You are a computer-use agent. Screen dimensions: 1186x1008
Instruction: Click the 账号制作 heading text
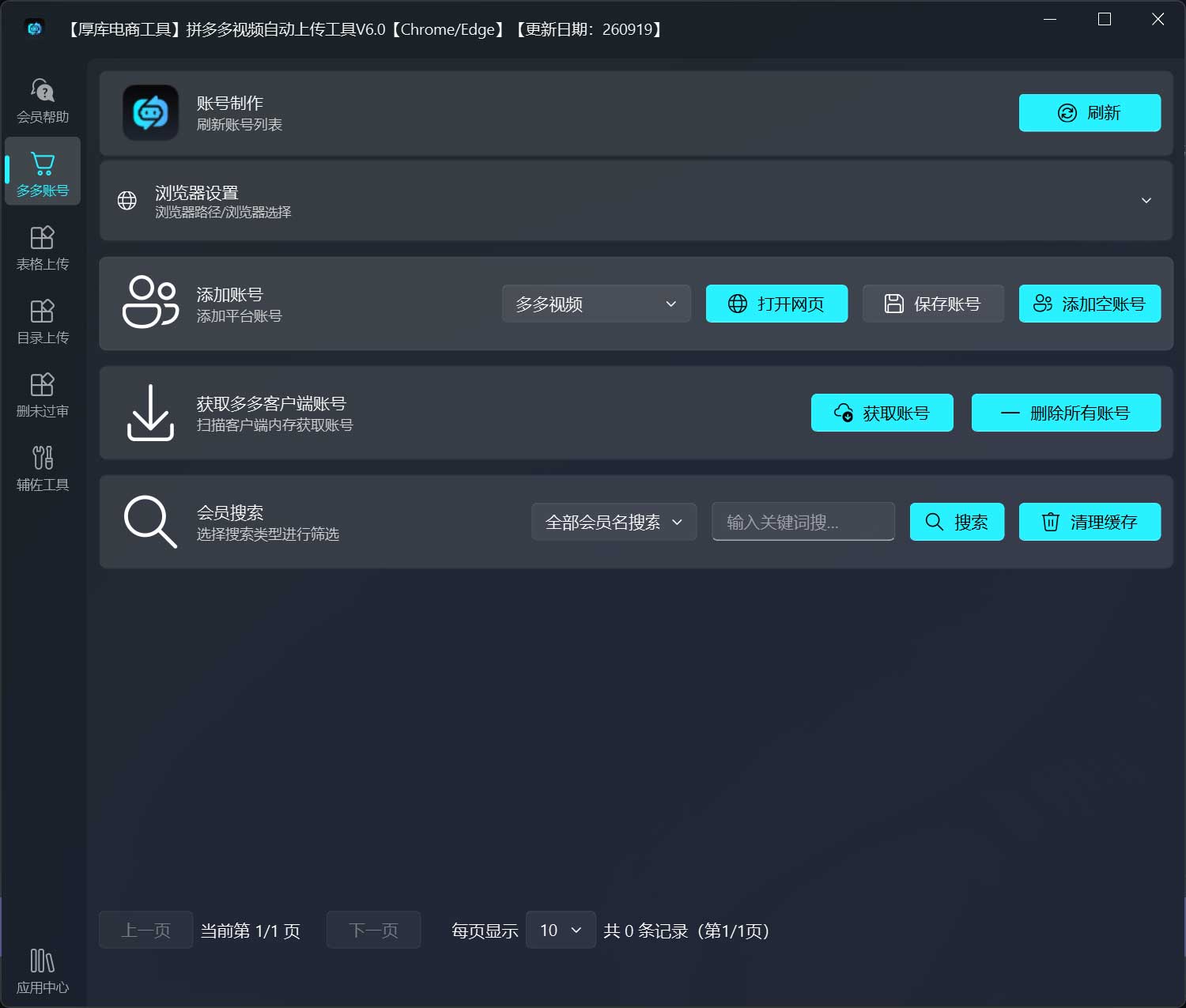pyautogui.click(x=230, y=104)
